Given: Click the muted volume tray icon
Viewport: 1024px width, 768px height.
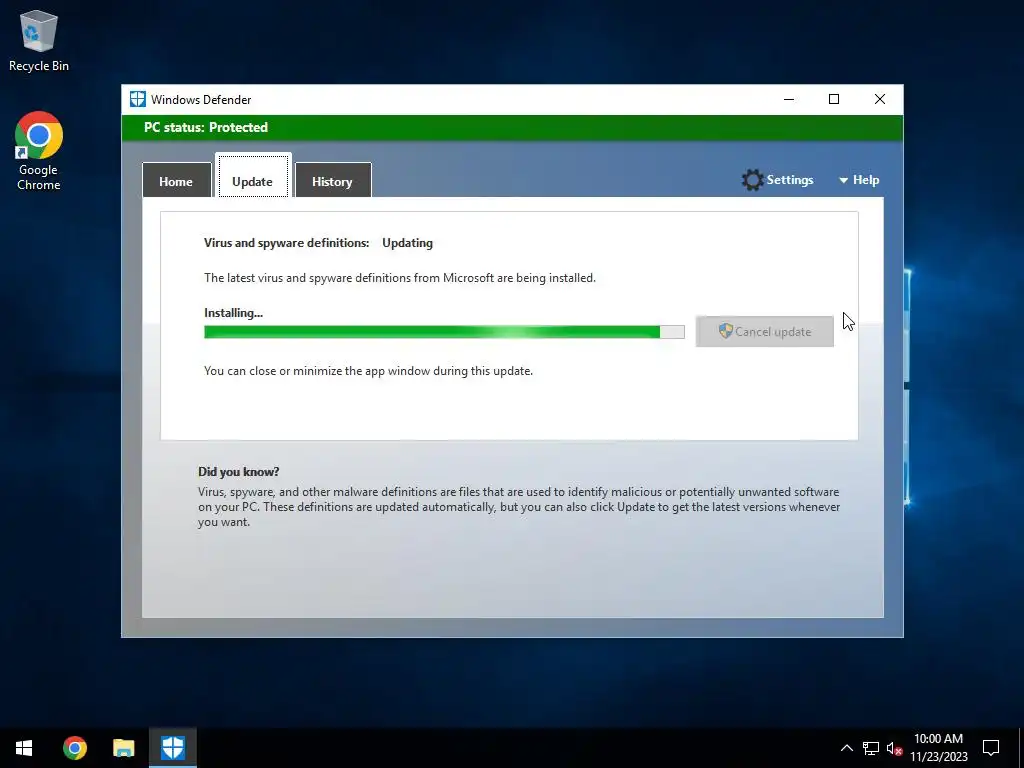Looking at the screenshot, I should point(894,748).
